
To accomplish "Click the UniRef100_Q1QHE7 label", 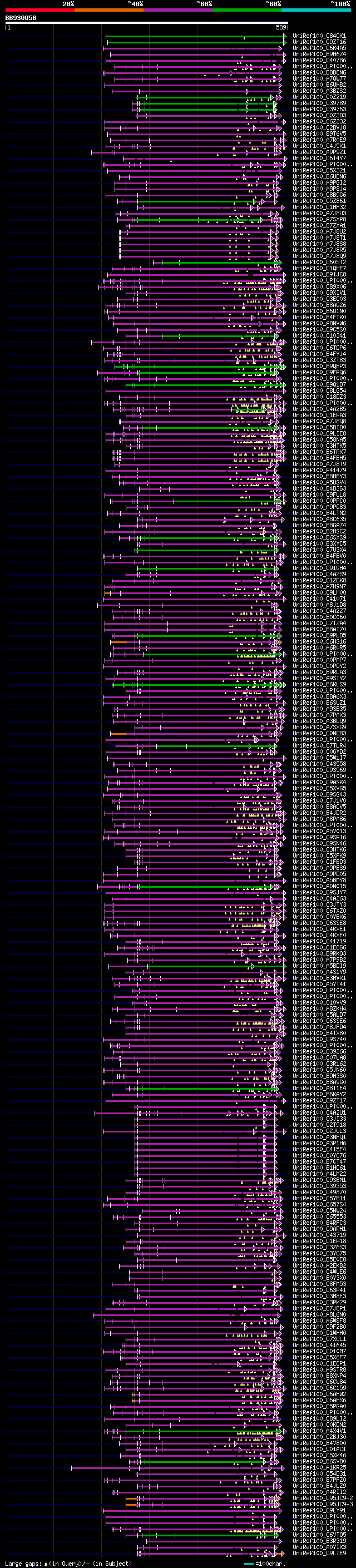I will pos(319,269).
